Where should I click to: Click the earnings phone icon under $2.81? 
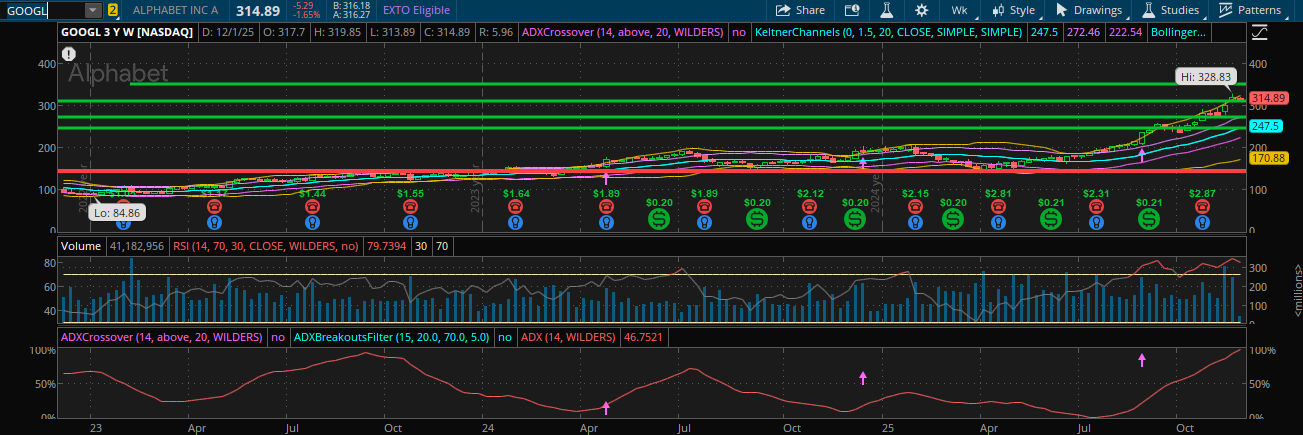(x=998, y=206)
